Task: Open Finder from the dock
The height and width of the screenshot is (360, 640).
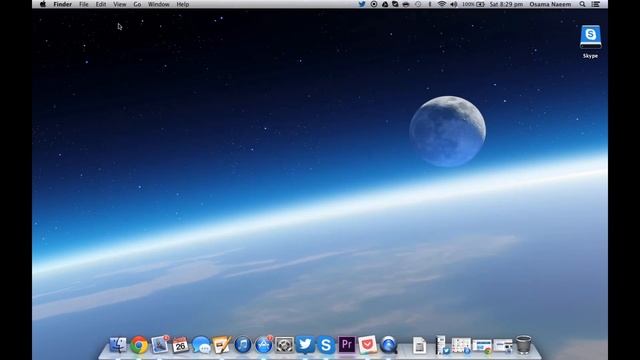Action: pos(118,345)
